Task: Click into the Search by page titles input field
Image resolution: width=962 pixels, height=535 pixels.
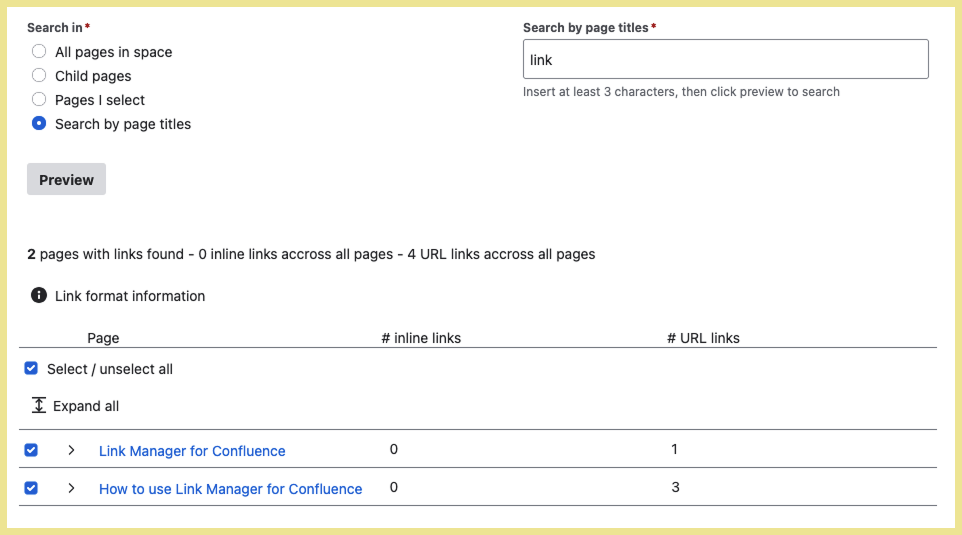Action: 725,59
